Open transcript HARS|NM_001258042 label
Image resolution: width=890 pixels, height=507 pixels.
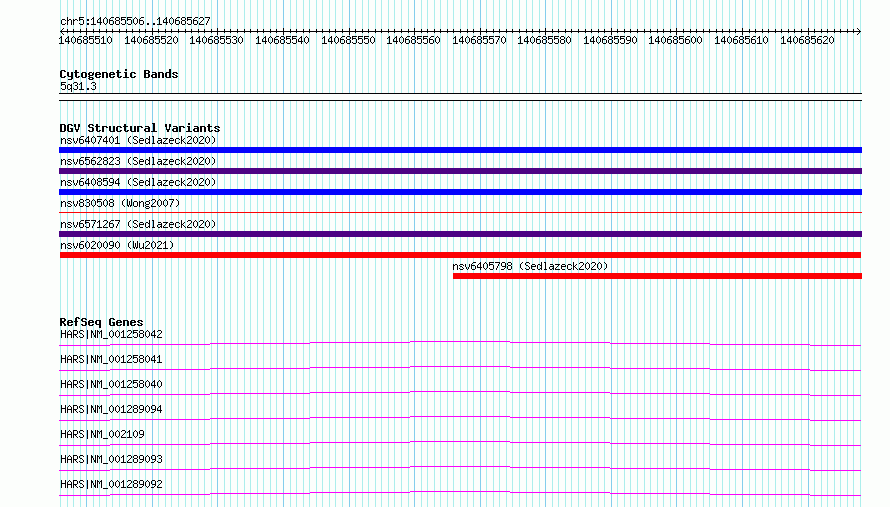point(111,334)
